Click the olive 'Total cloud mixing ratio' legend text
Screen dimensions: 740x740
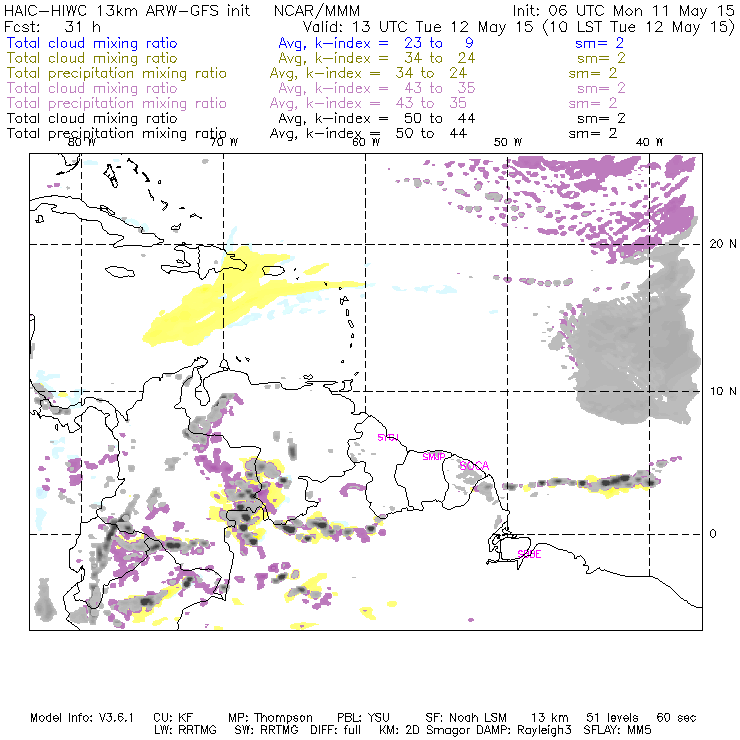pyautogui.click(x=92, y=59)
